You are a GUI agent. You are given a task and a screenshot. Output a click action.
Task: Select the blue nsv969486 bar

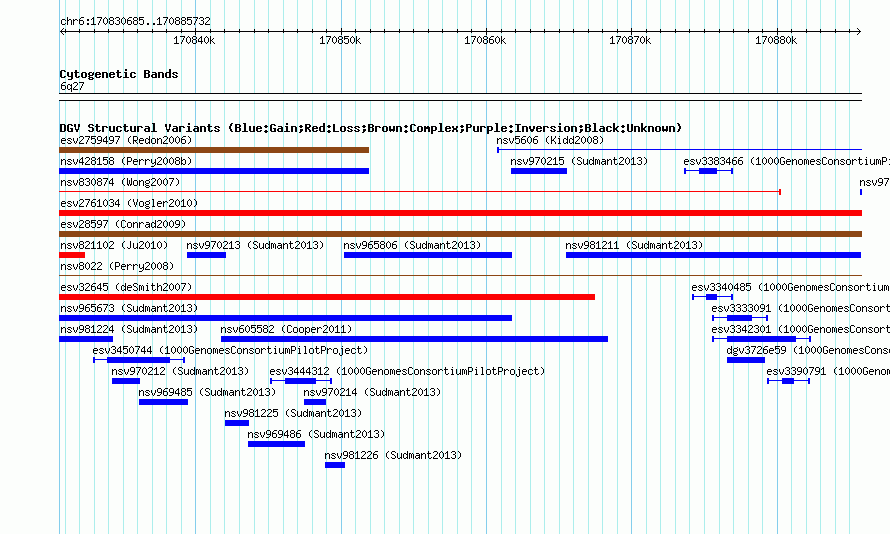tap(276, 444)
